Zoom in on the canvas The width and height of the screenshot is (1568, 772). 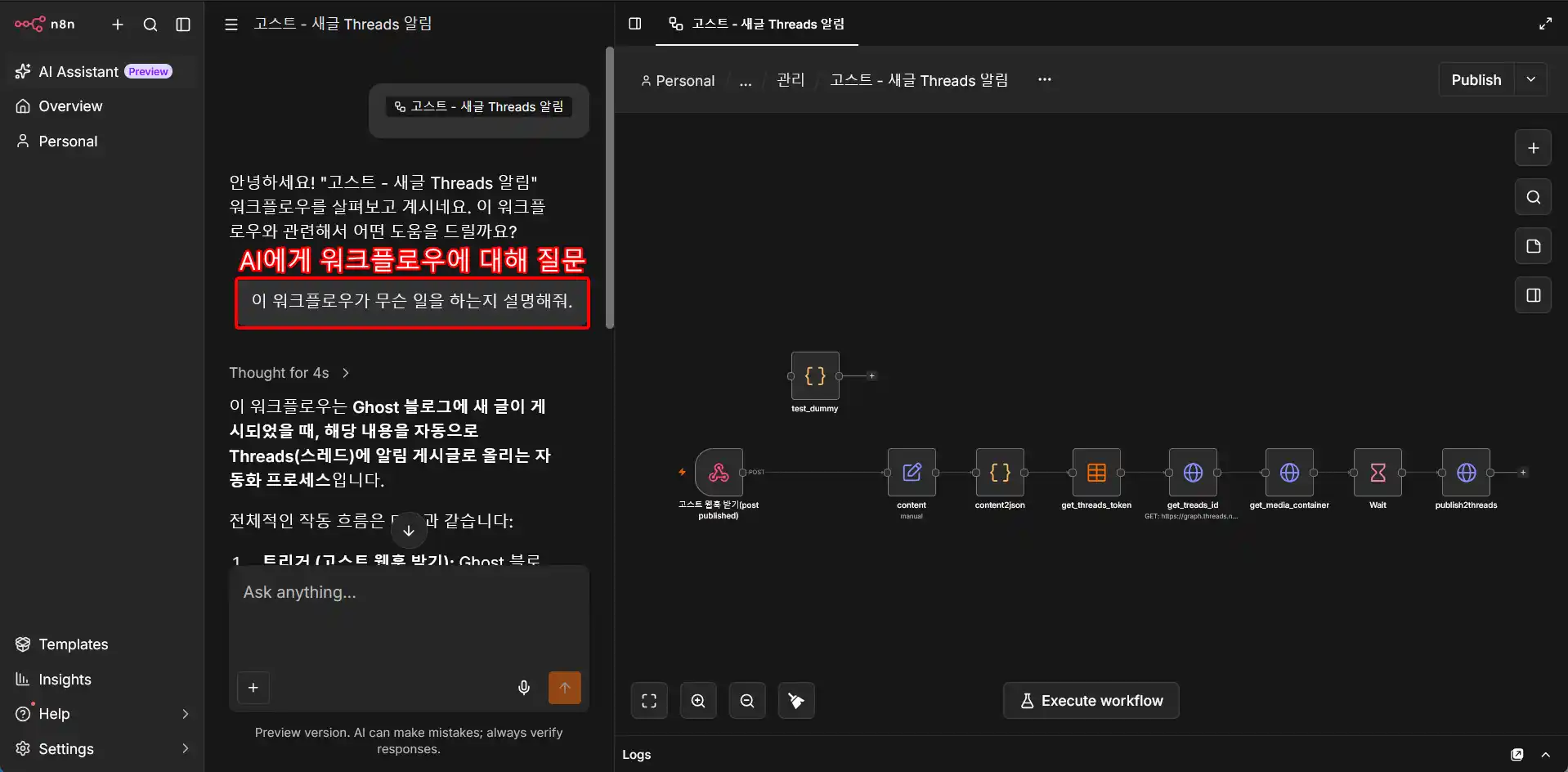tap(698, 701)
